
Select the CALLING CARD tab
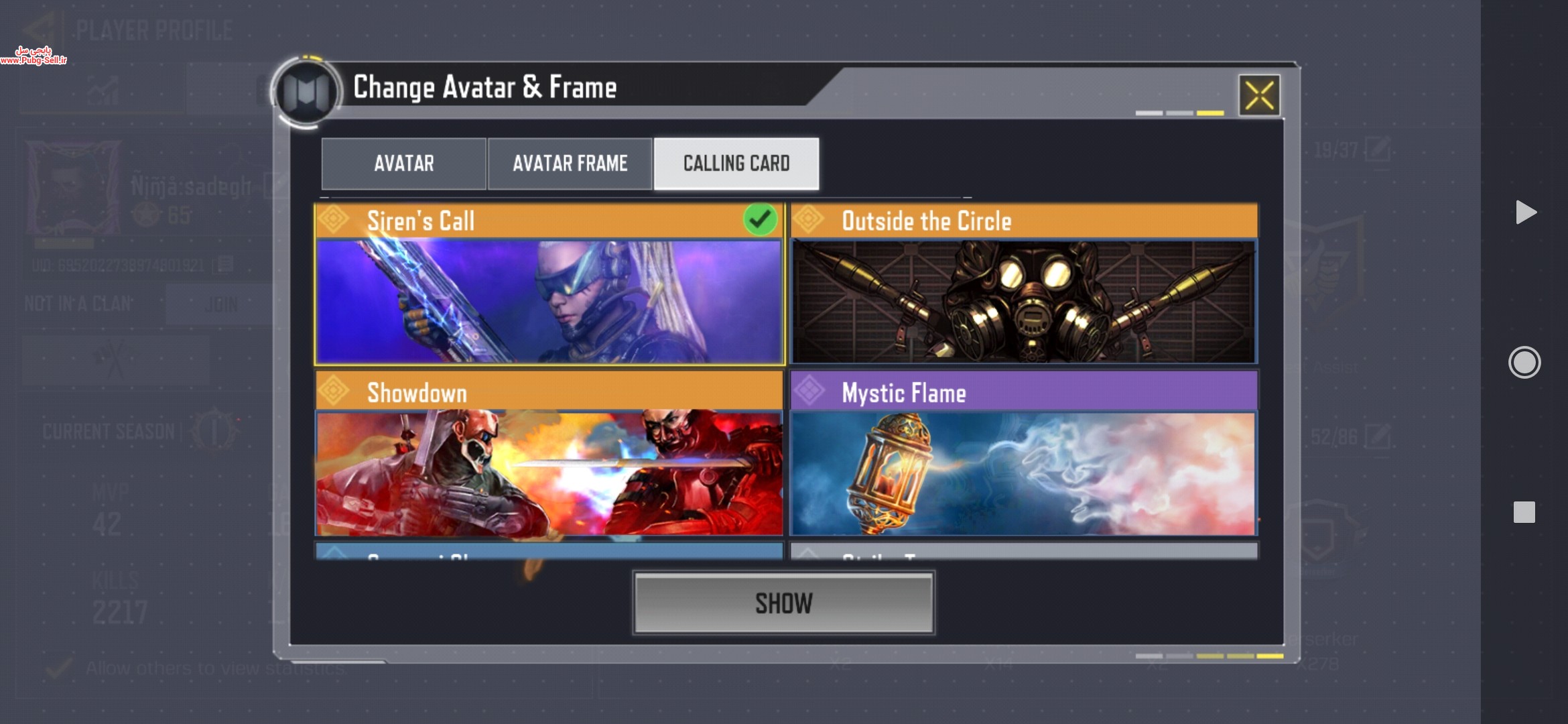pyautogui.click(x=736, y=164)
